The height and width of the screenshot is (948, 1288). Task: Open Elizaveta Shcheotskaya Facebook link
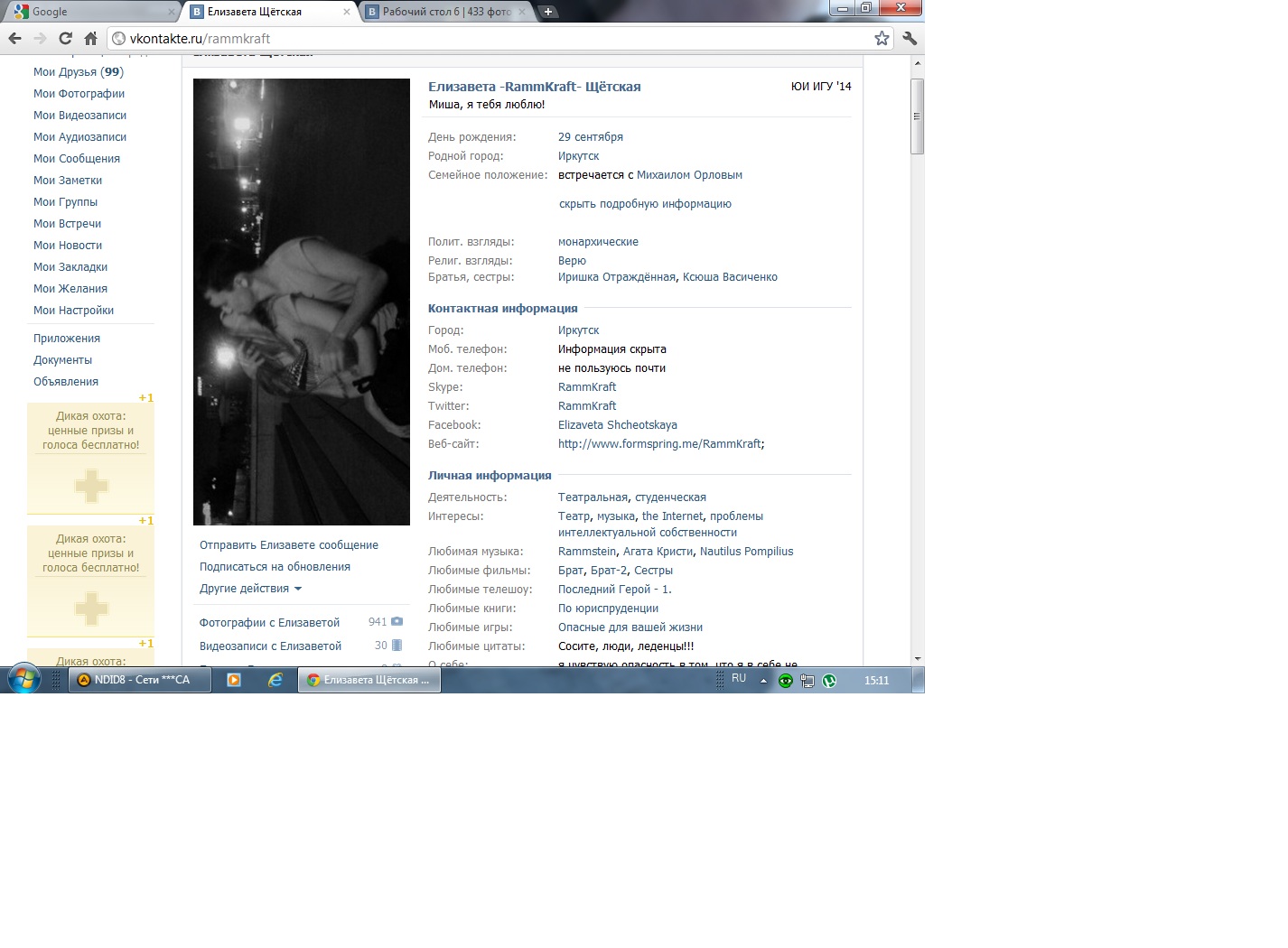[x=618, y=425]
